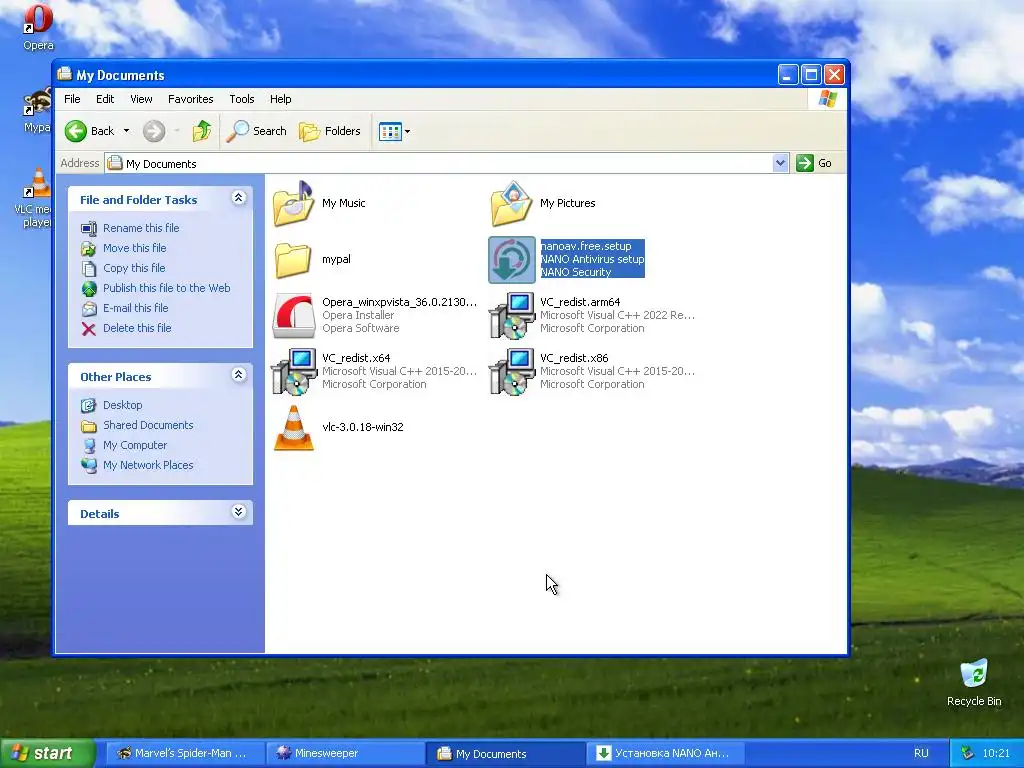Go to My Network Places link
Viewport: 1024px width, 768px height.
click(148, 466)
